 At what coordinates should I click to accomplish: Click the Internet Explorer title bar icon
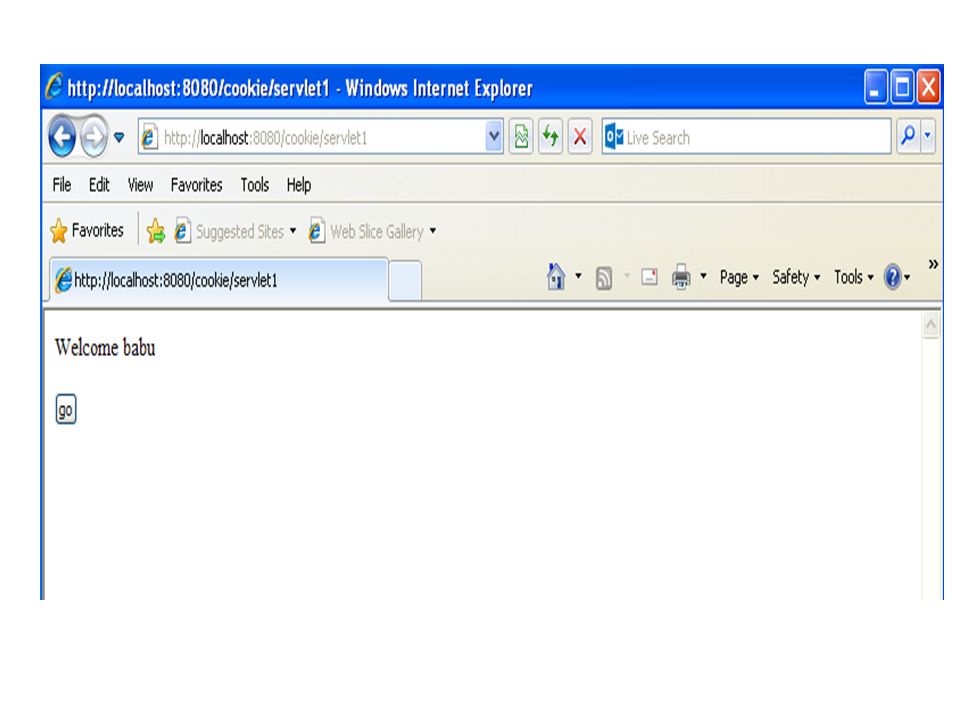point(54,86)
